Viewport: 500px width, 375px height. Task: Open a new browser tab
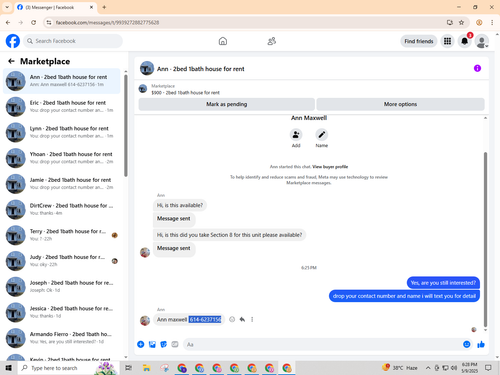coord(104,7)
